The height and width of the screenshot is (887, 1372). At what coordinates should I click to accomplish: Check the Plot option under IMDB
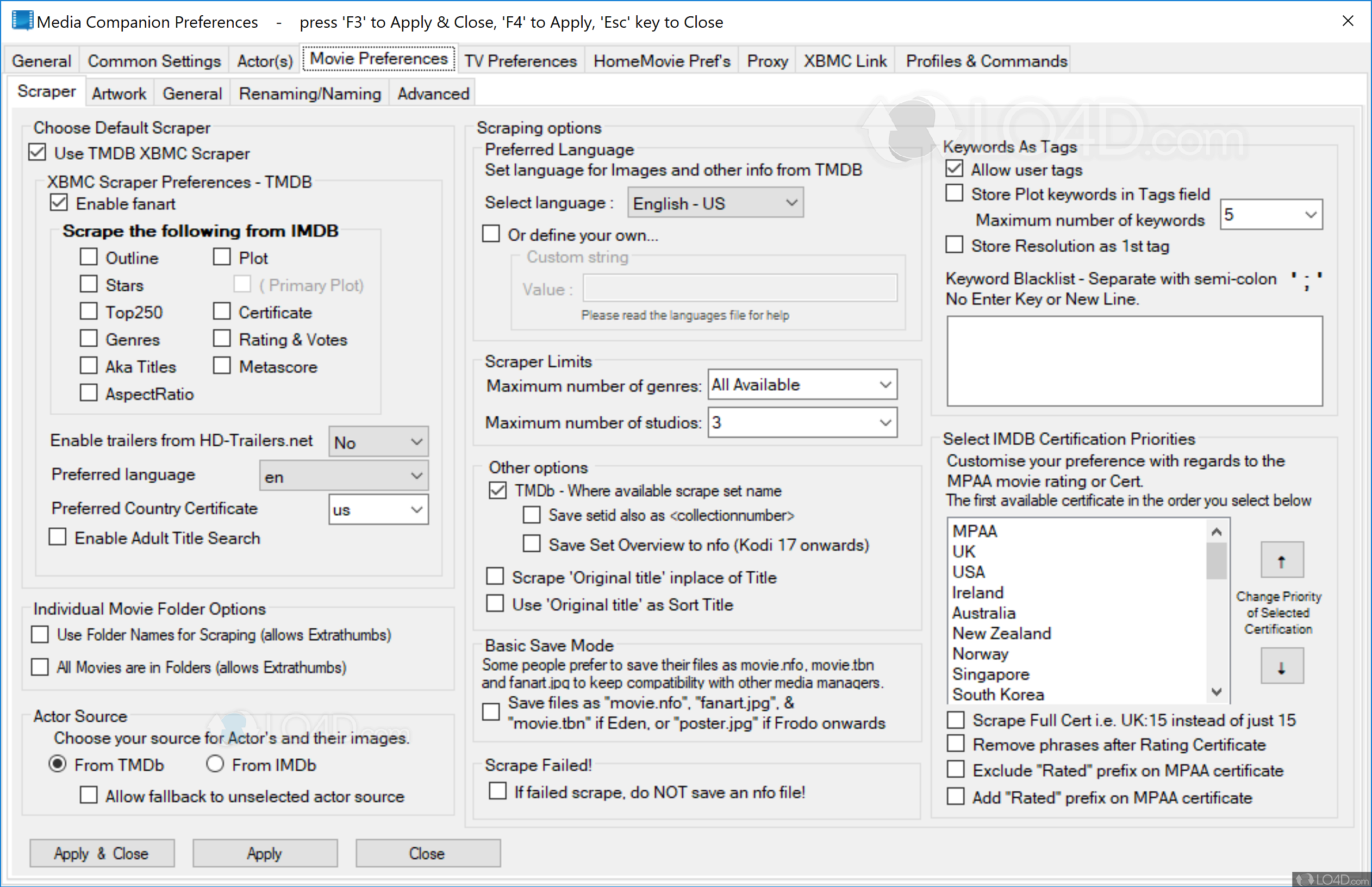pos(222,257)
